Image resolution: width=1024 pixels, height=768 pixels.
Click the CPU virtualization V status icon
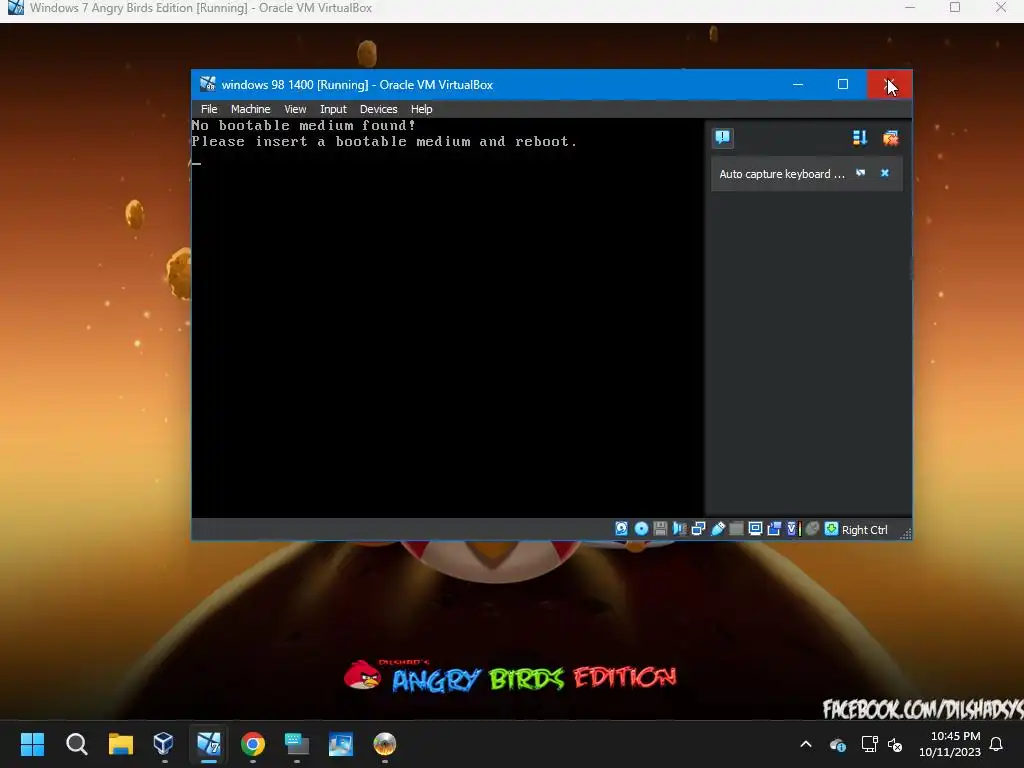[x=793, y=528]
